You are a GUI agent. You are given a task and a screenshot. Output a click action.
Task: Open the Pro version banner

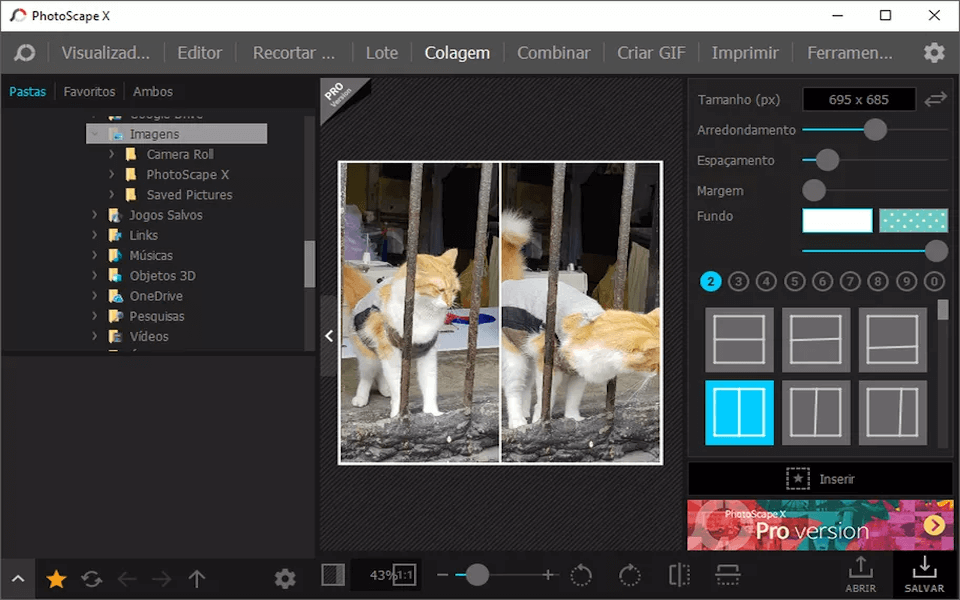pyautogui.click(x=820, y=525)
